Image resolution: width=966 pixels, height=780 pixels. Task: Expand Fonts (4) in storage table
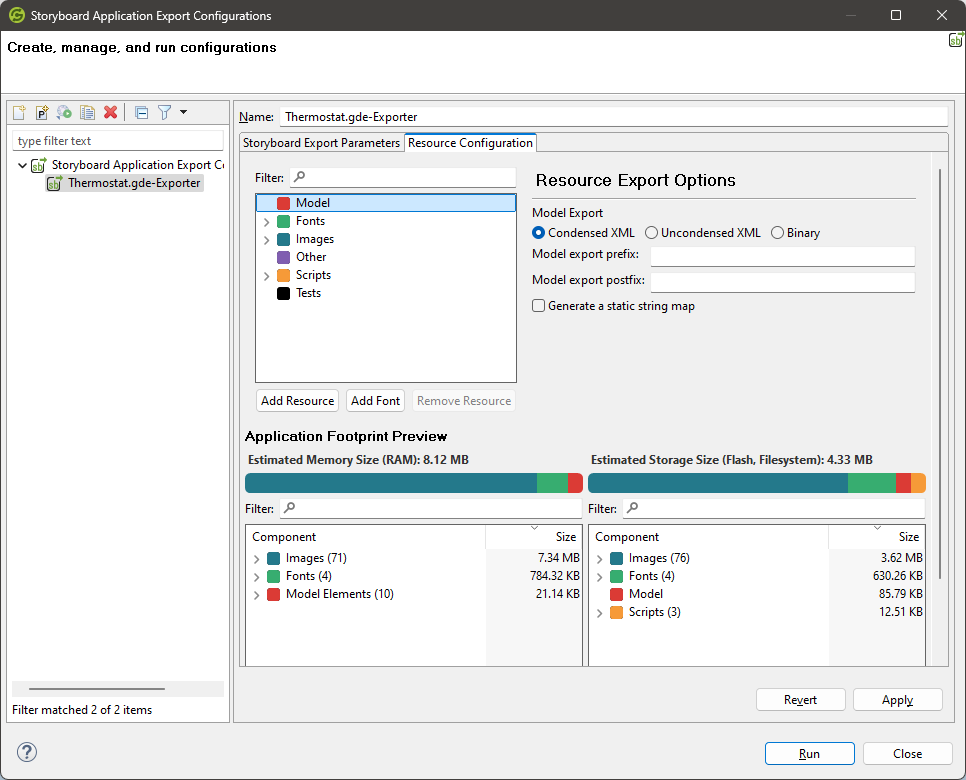[x=599, y=577]
